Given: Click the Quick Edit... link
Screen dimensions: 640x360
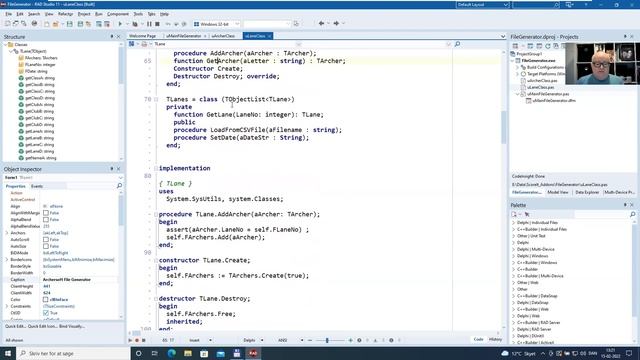Looking at the screenshot, I should pos(15,326).
